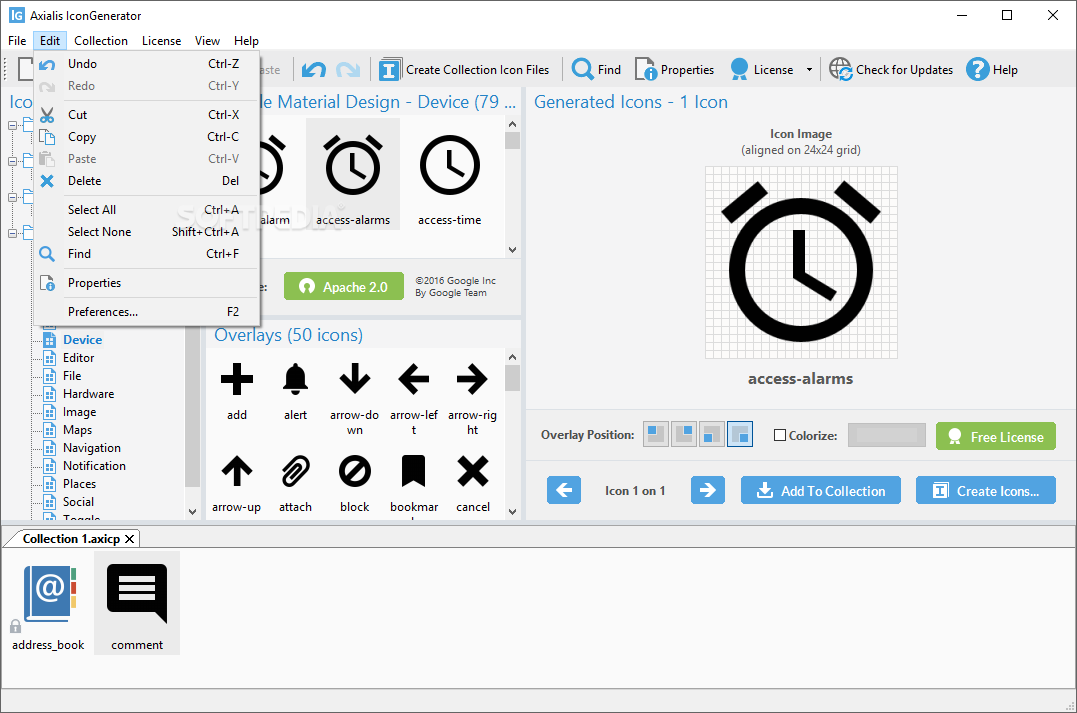Go to previous generated icon arrow
The height and width of the screenshot is (713, 1077).
pos(564,490)
